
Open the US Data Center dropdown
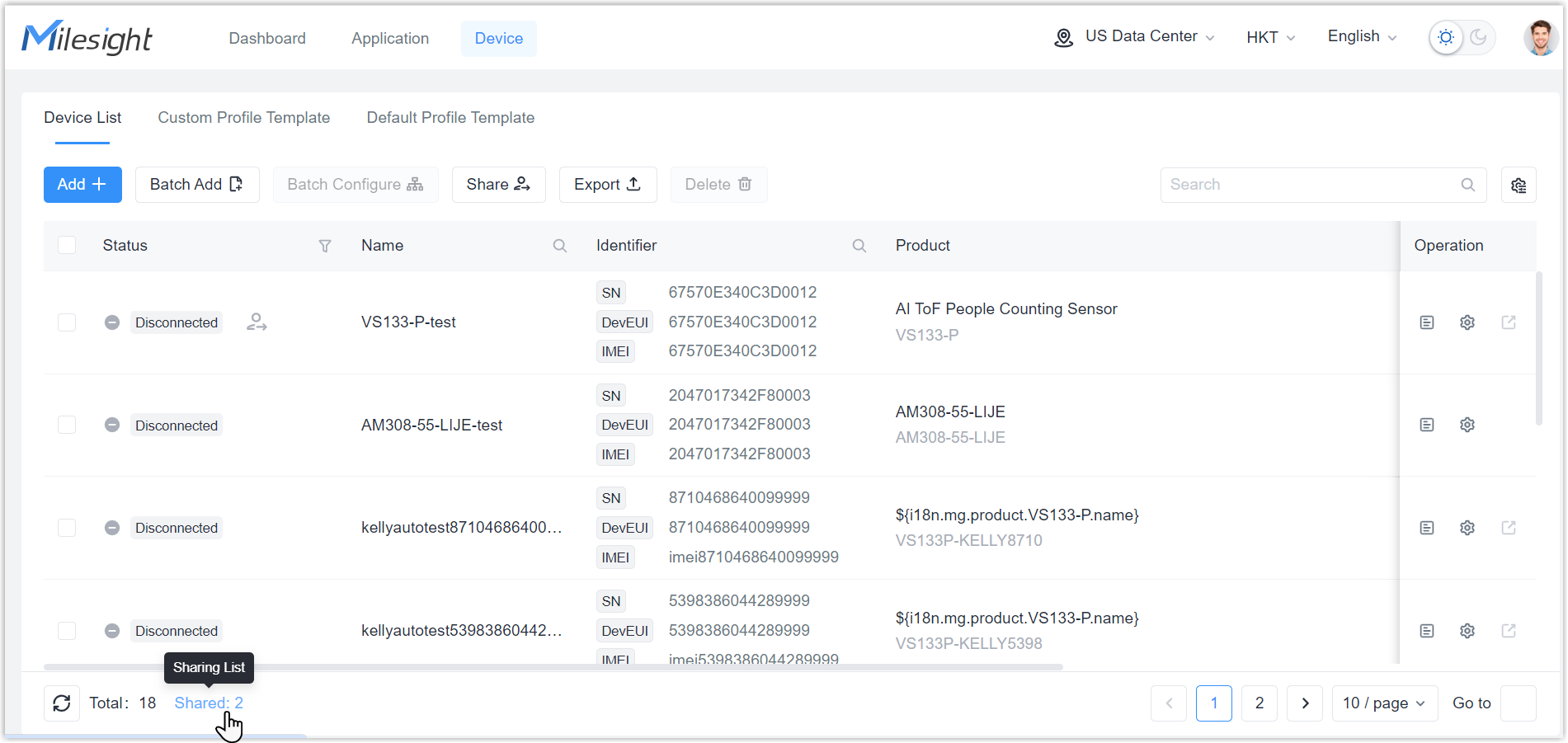(1135, 37)
